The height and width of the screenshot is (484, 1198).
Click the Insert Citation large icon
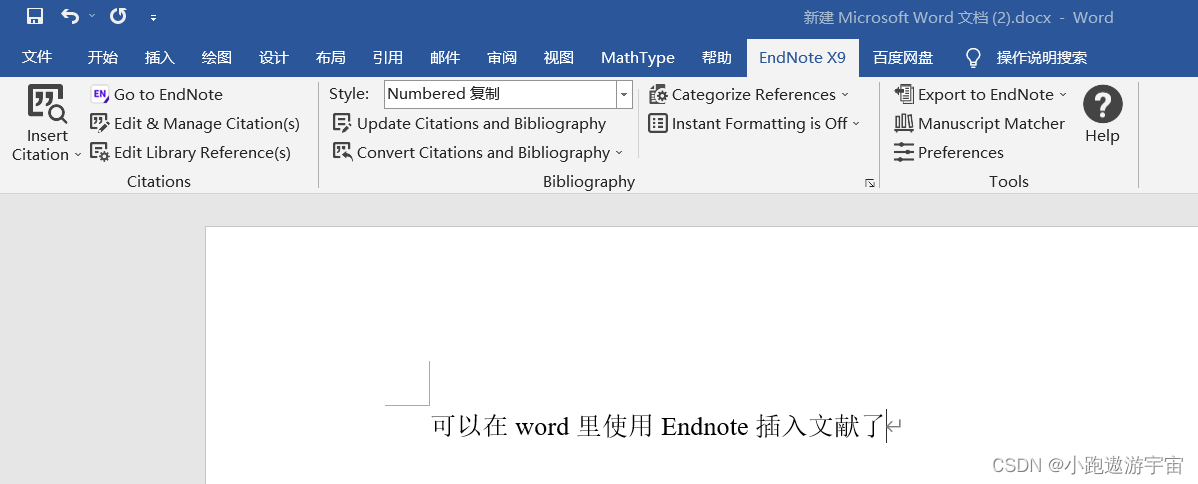[x=47, y=103]
